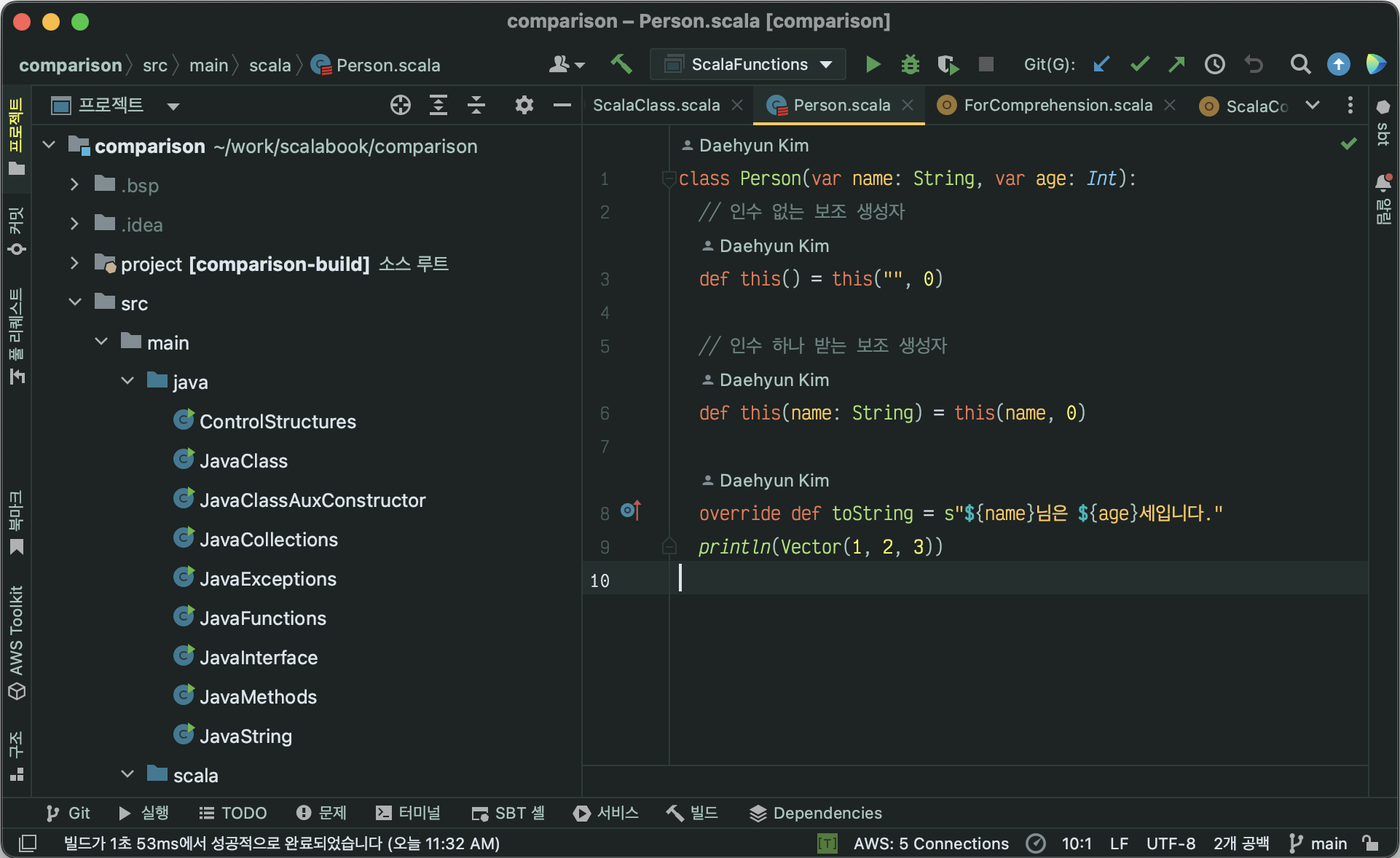
Task: Show hidden editor tabs chevron
Action: (1313, 106)
